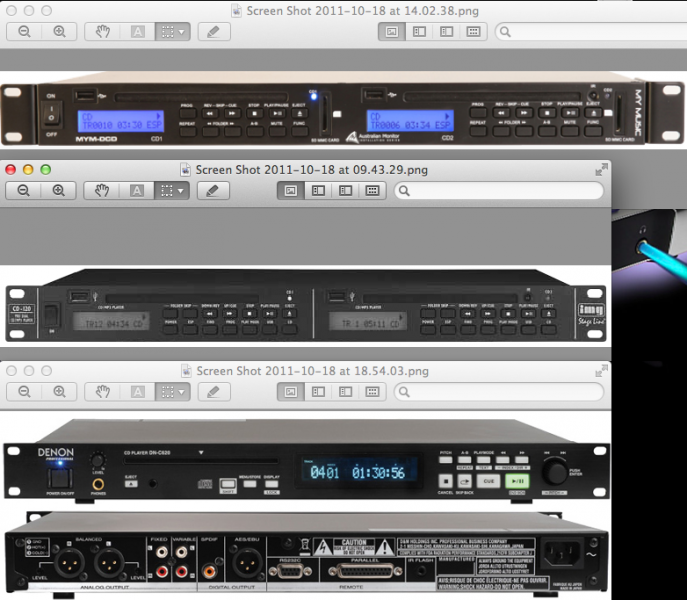The height and width of the screenshot is (600, 687).
Task: Click Denon front panel image in 18.54.03 window
Action: [x=306, y=459]
